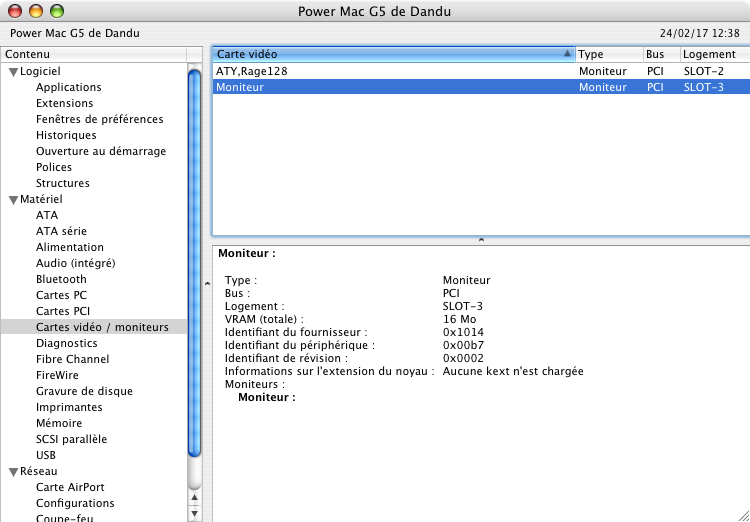Select FireWire in the sidebar
Screen dimensions: 750x522
coord(57,376)
